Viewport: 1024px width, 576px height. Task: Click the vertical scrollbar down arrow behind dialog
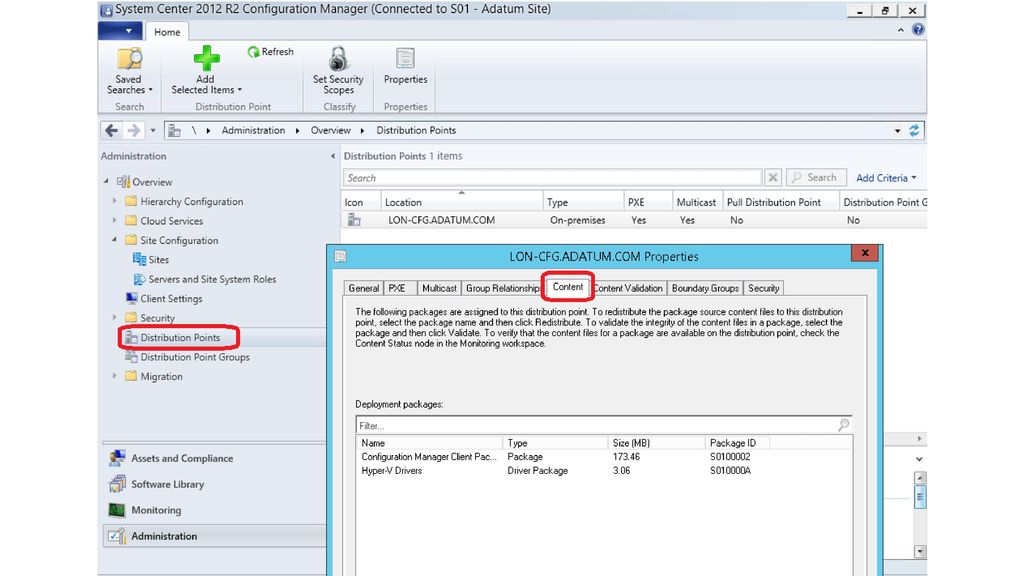(920, 551)
